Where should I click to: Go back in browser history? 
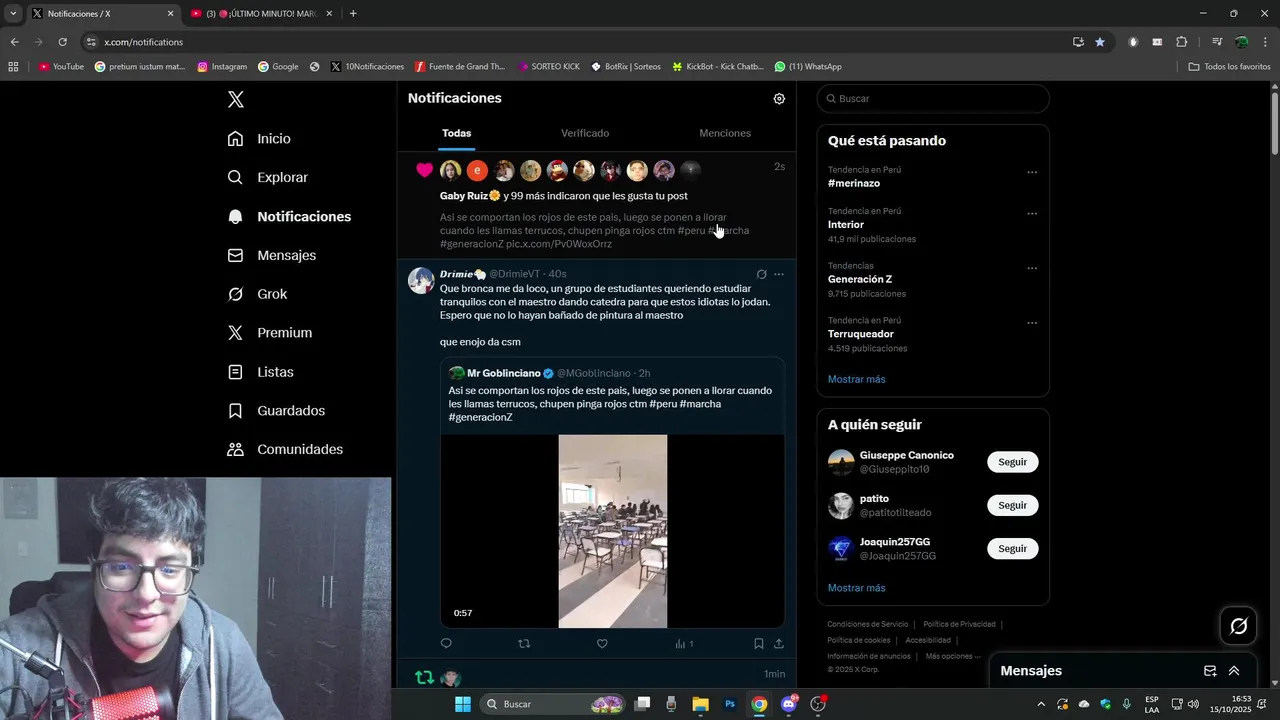pyautogui.click(x=14, y=42)
